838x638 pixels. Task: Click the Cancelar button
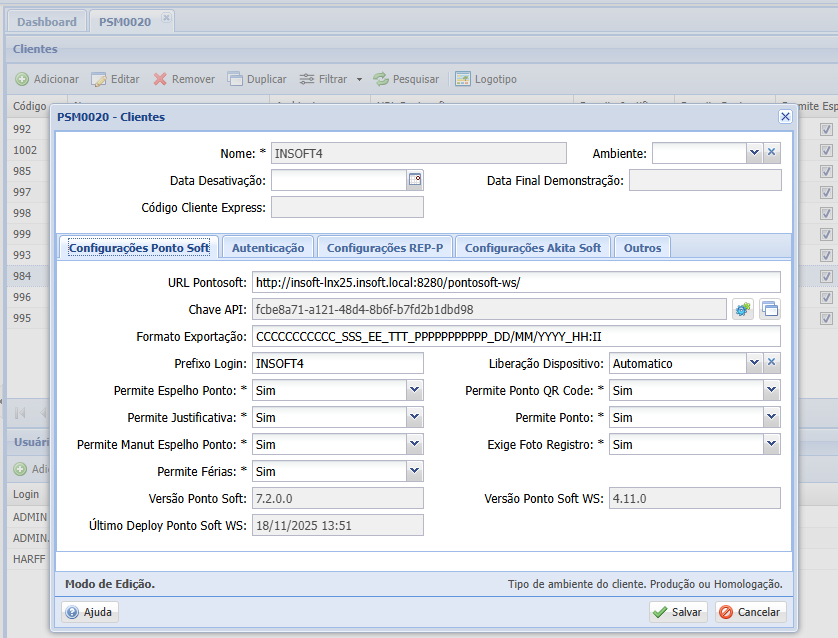point(750,612)
